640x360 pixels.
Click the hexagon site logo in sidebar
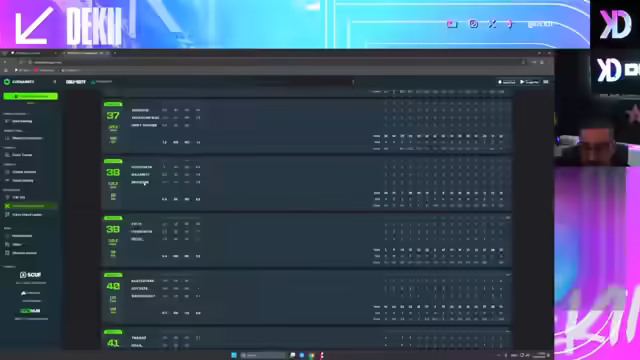click(x=7, y=82)
